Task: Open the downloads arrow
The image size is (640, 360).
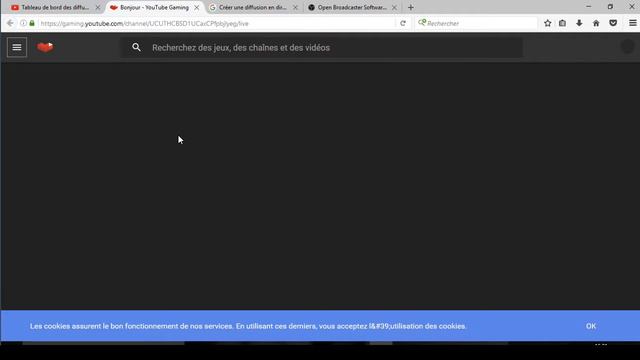Action: click(579, 23)
